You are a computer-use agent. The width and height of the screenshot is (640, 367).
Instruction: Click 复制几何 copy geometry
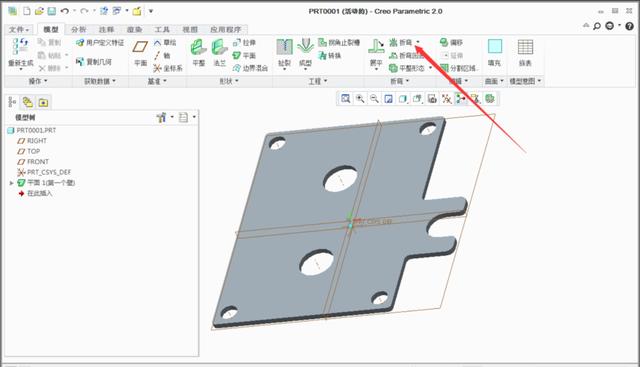pyautogui.click(x=94, y=62)
